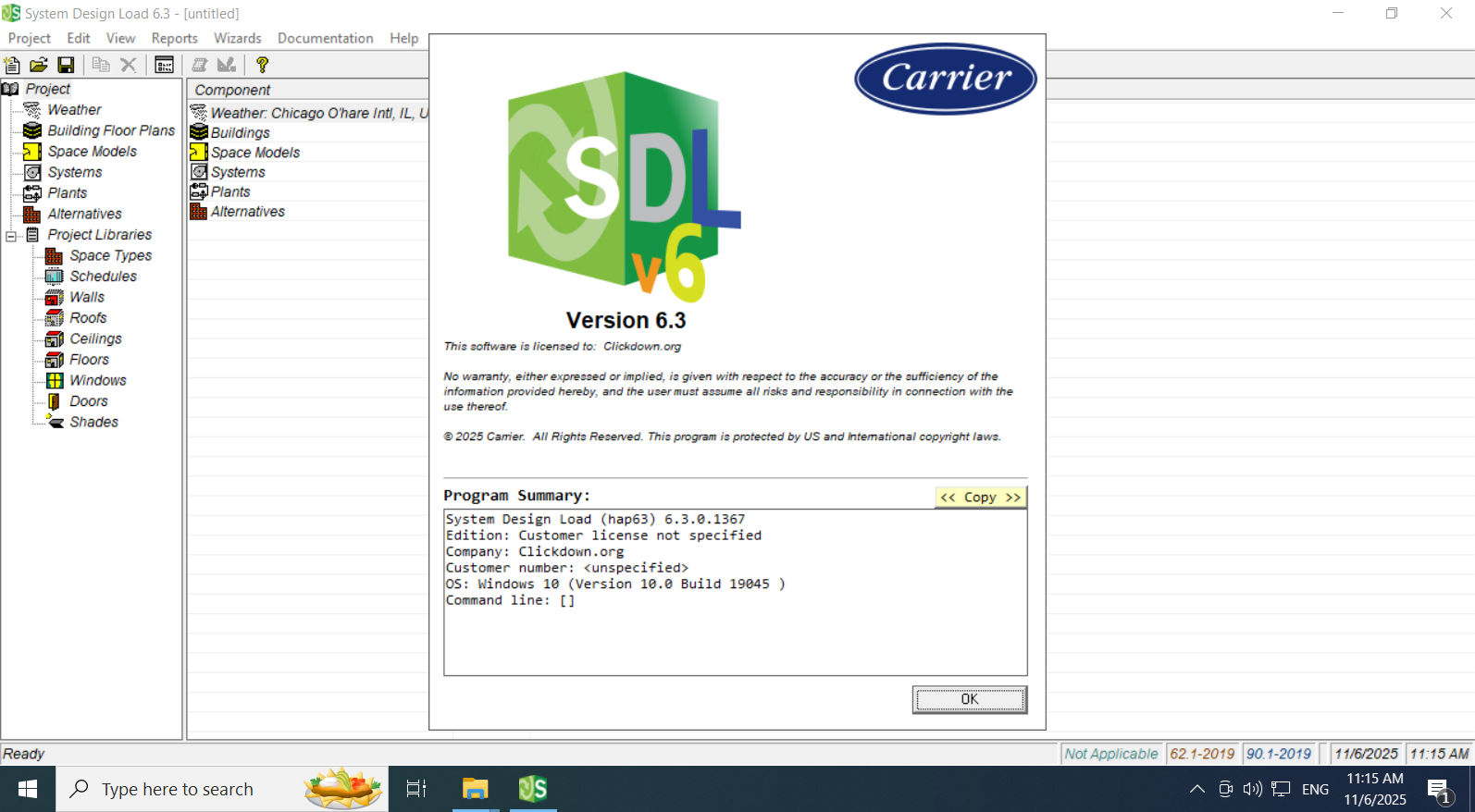This screenshot has width=1475, height=812.
Task: Open the Wizards menu
Action: 238,38
